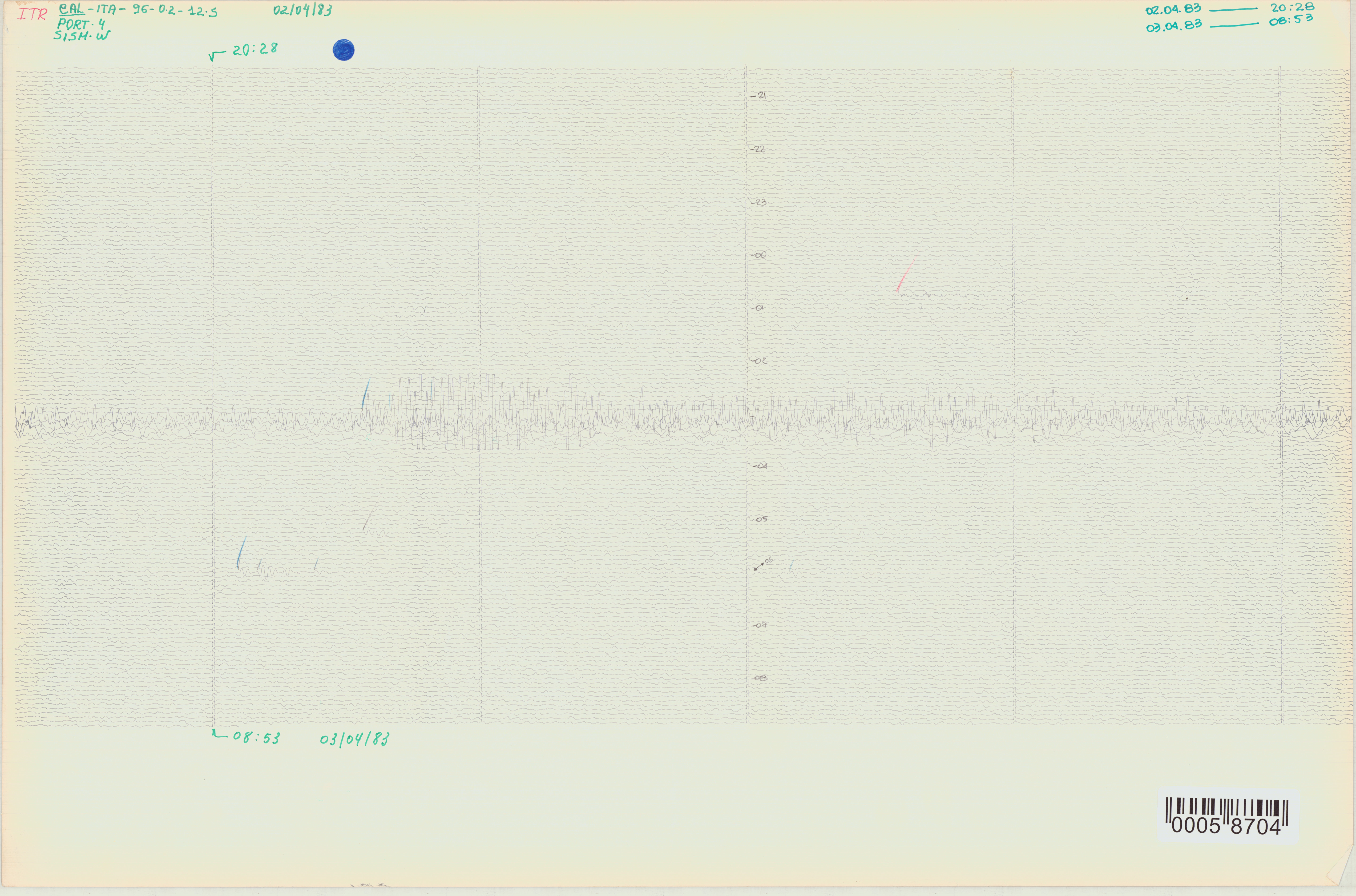1356x896 pixels.
Task: Select the top date "02/04/83" written with slashes
Action: tap(302, 10)
